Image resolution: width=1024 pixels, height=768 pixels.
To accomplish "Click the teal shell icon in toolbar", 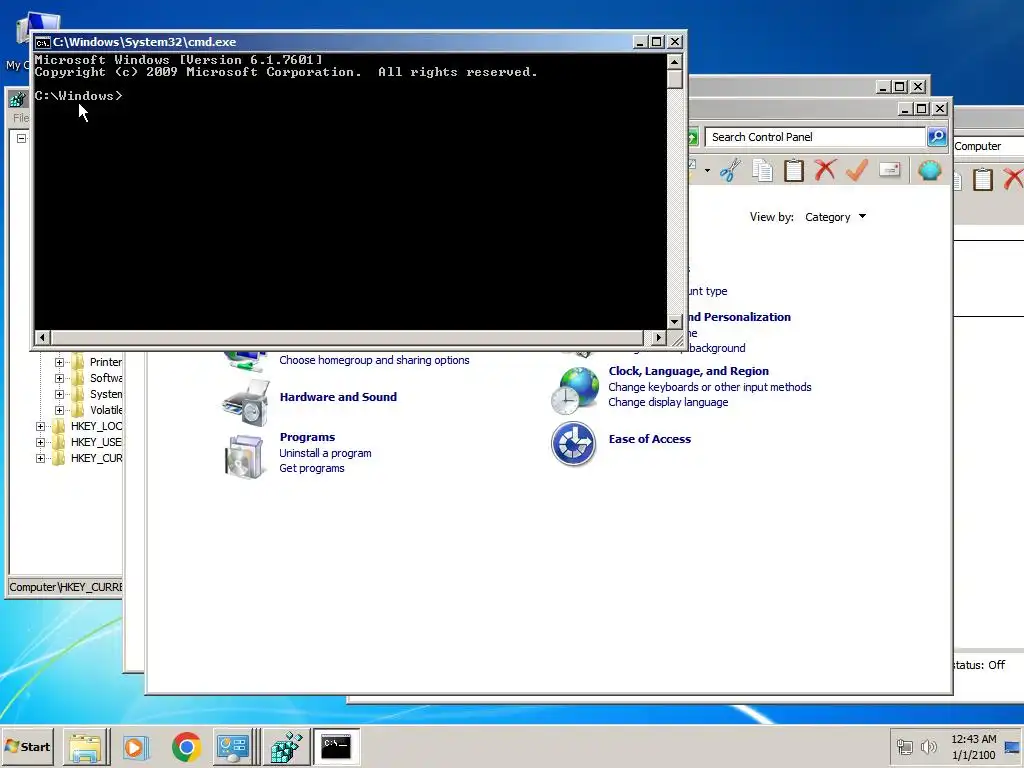I will 929,170.
